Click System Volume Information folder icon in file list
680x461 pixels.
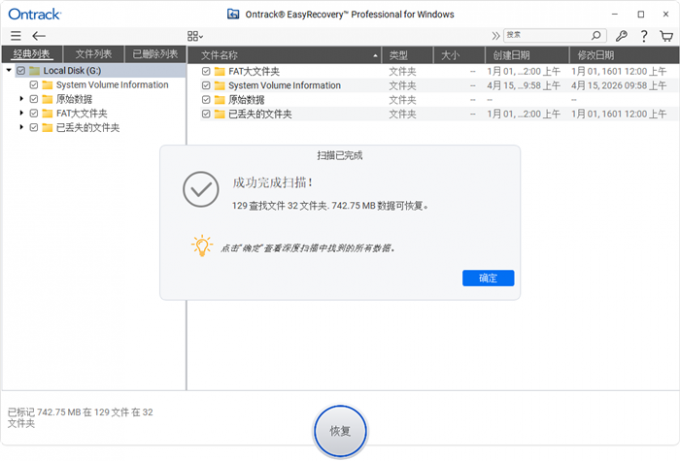220,85
